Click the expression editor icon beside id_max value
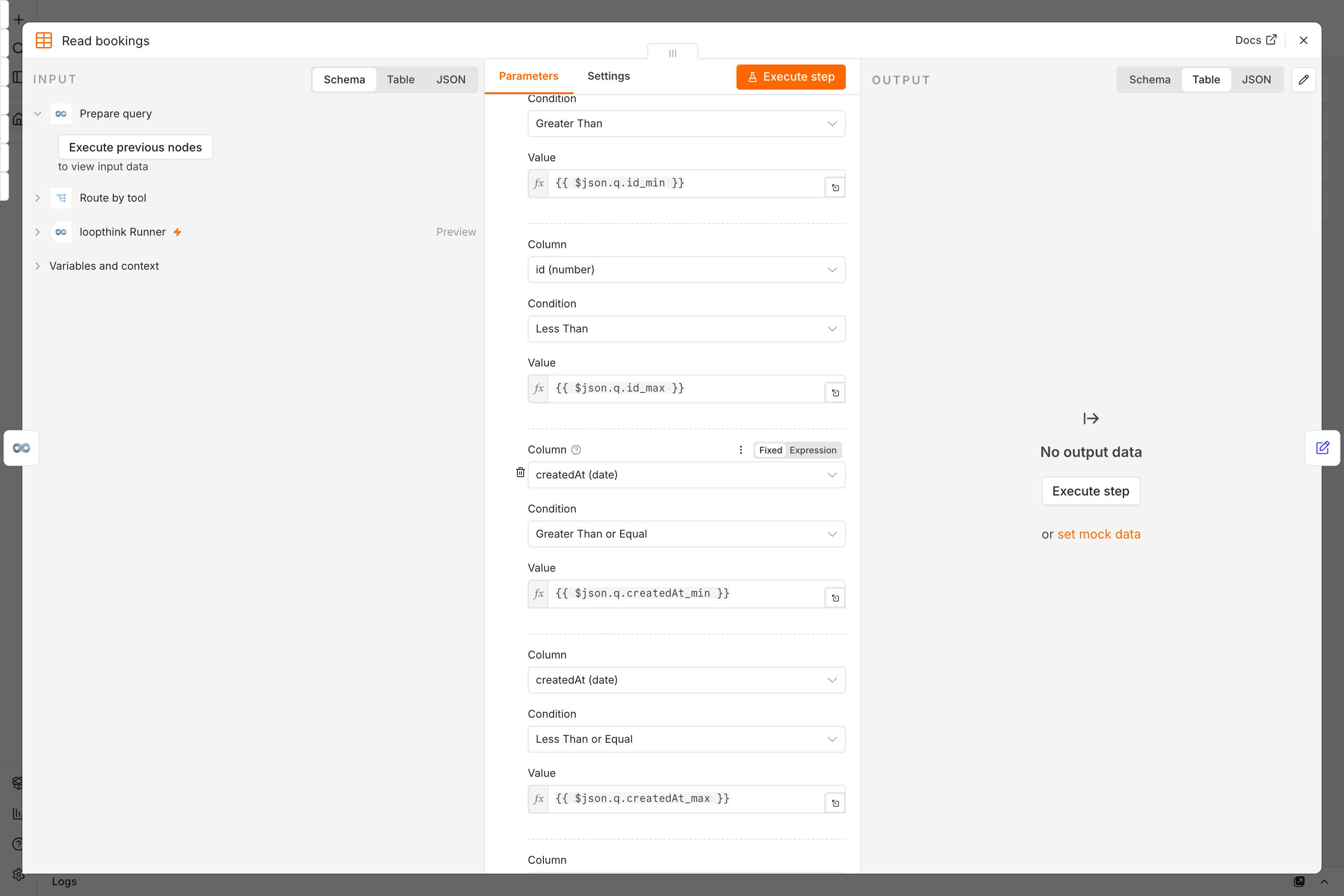The width and height of the screenshot is (1344, 896). 835,392
